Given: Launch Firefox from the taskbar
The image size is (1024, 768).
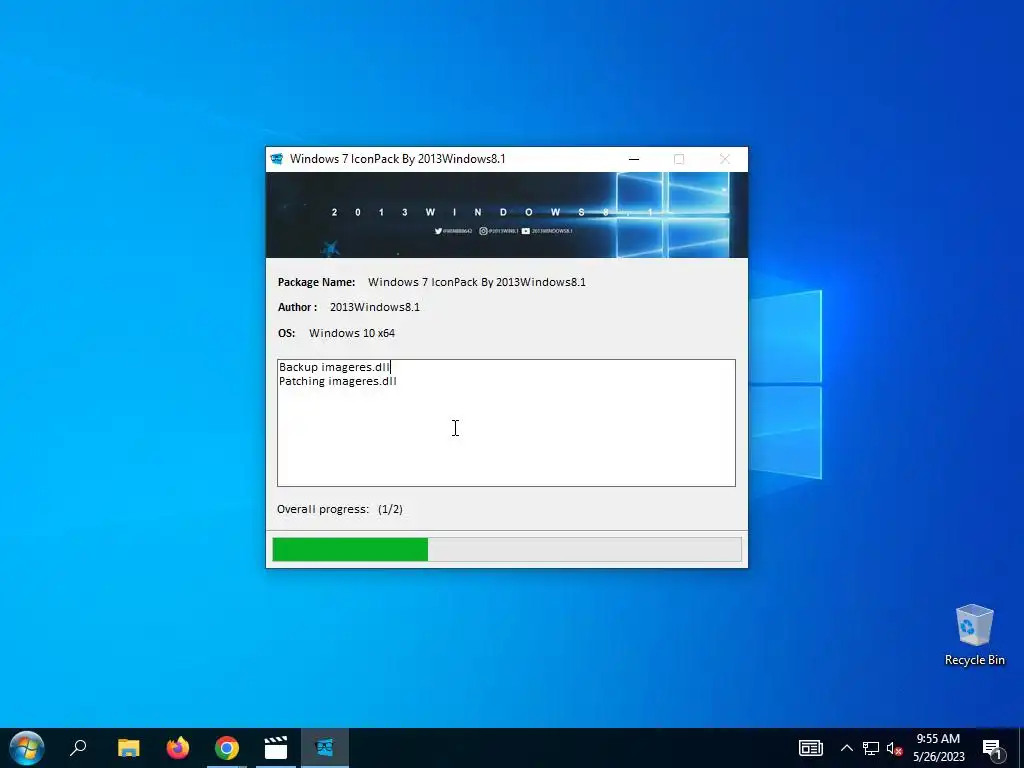Looking at the screenshot, I should pyautogui.click(x=178, y=748).
